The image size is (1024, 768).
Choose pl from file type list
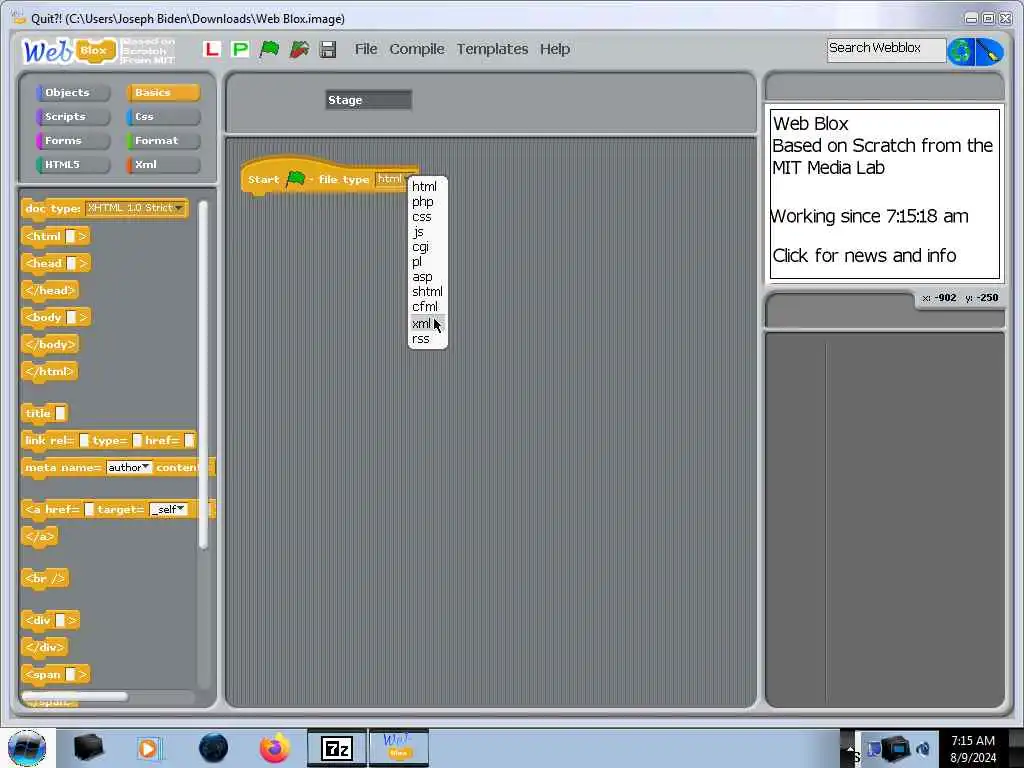[x=417, y=262]
